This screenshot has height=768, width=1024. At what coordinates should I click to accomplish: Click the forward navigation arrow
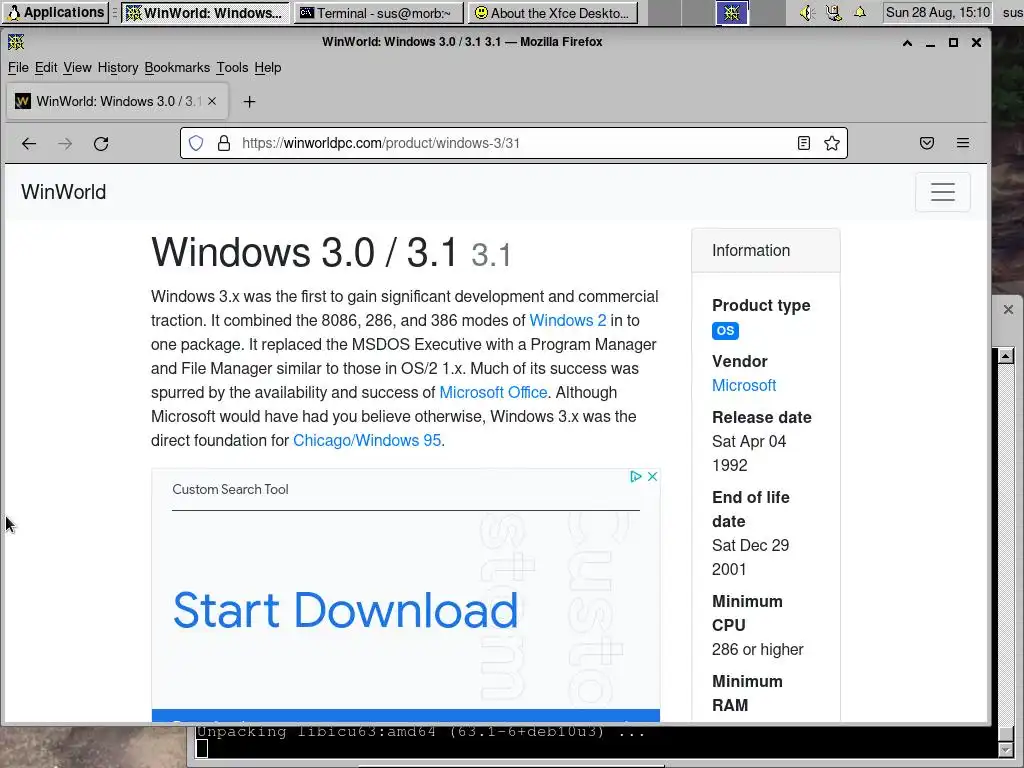(65, 144)
